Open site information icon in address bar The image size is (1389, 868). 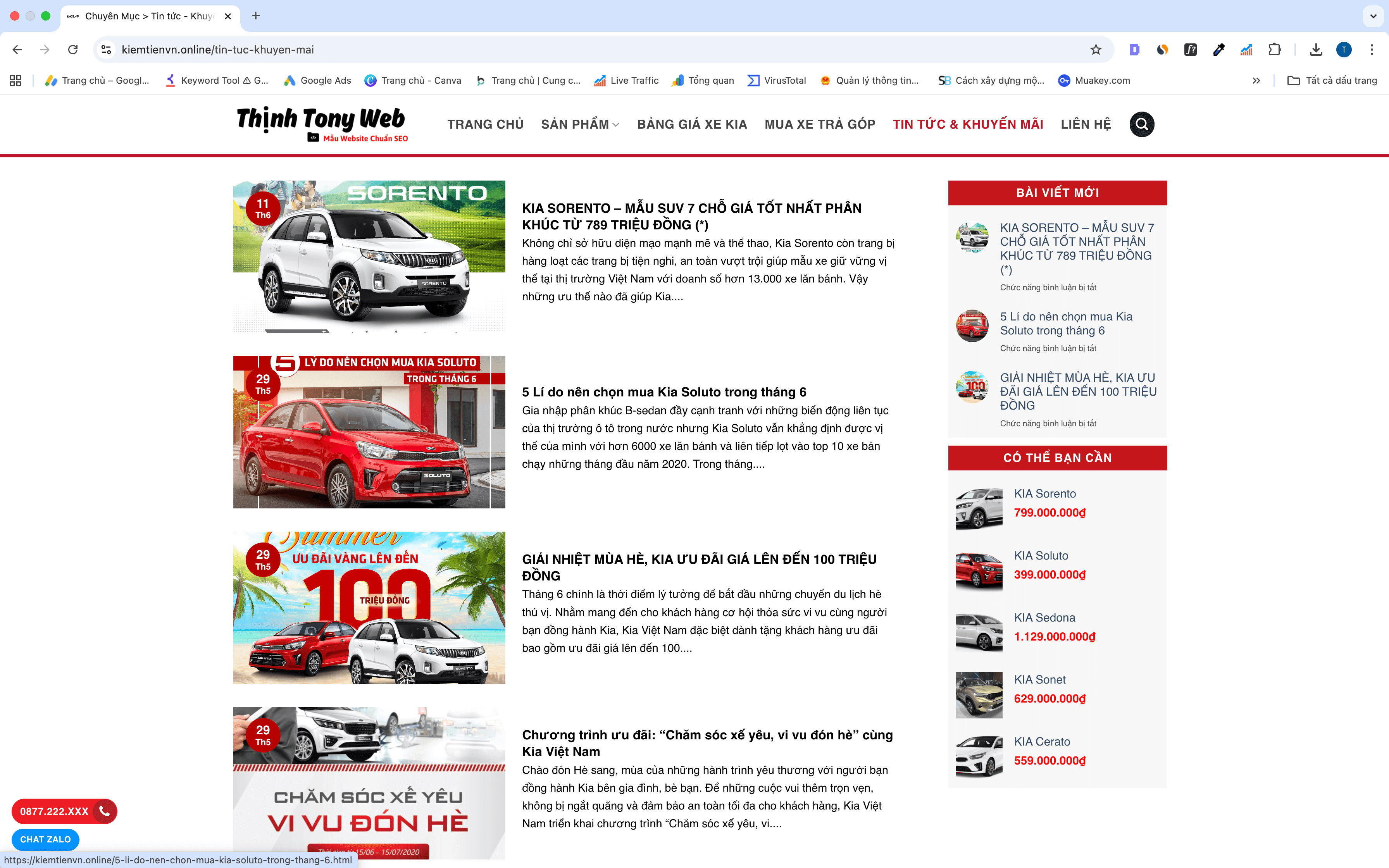(x=106, y=50)
